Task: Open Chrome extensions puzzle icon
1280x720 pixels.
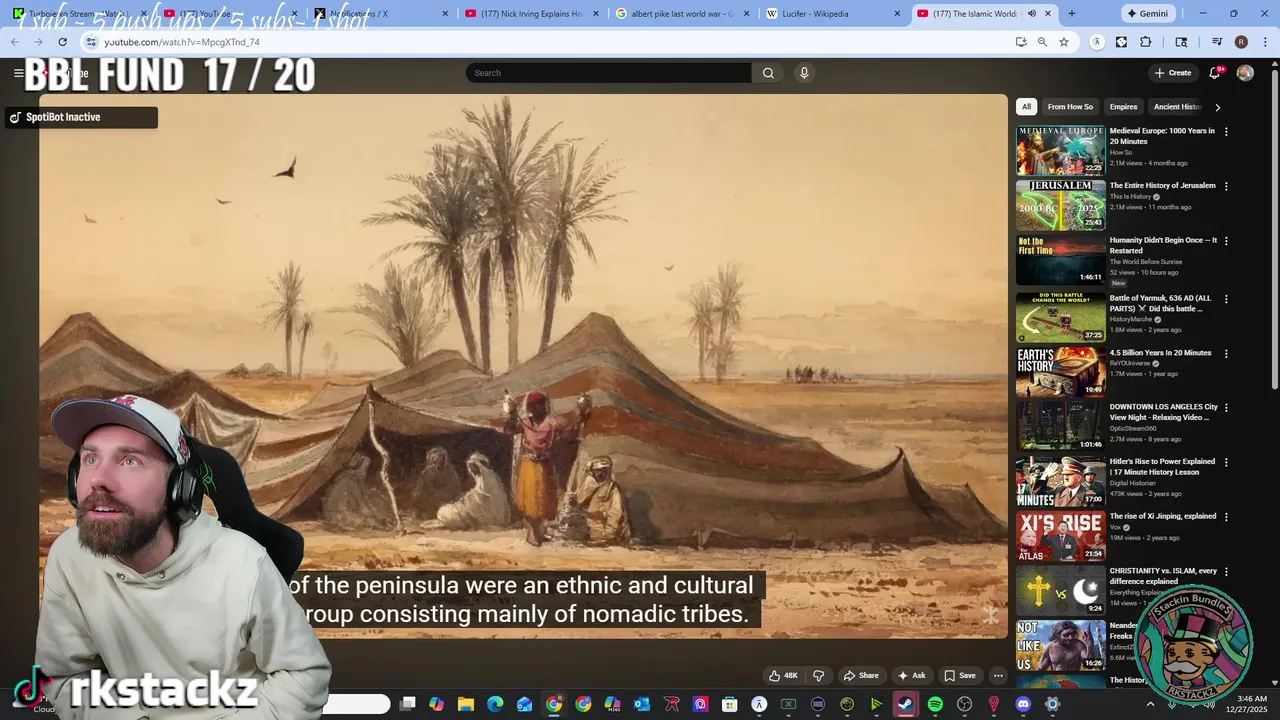Action: coord(1146,42)
